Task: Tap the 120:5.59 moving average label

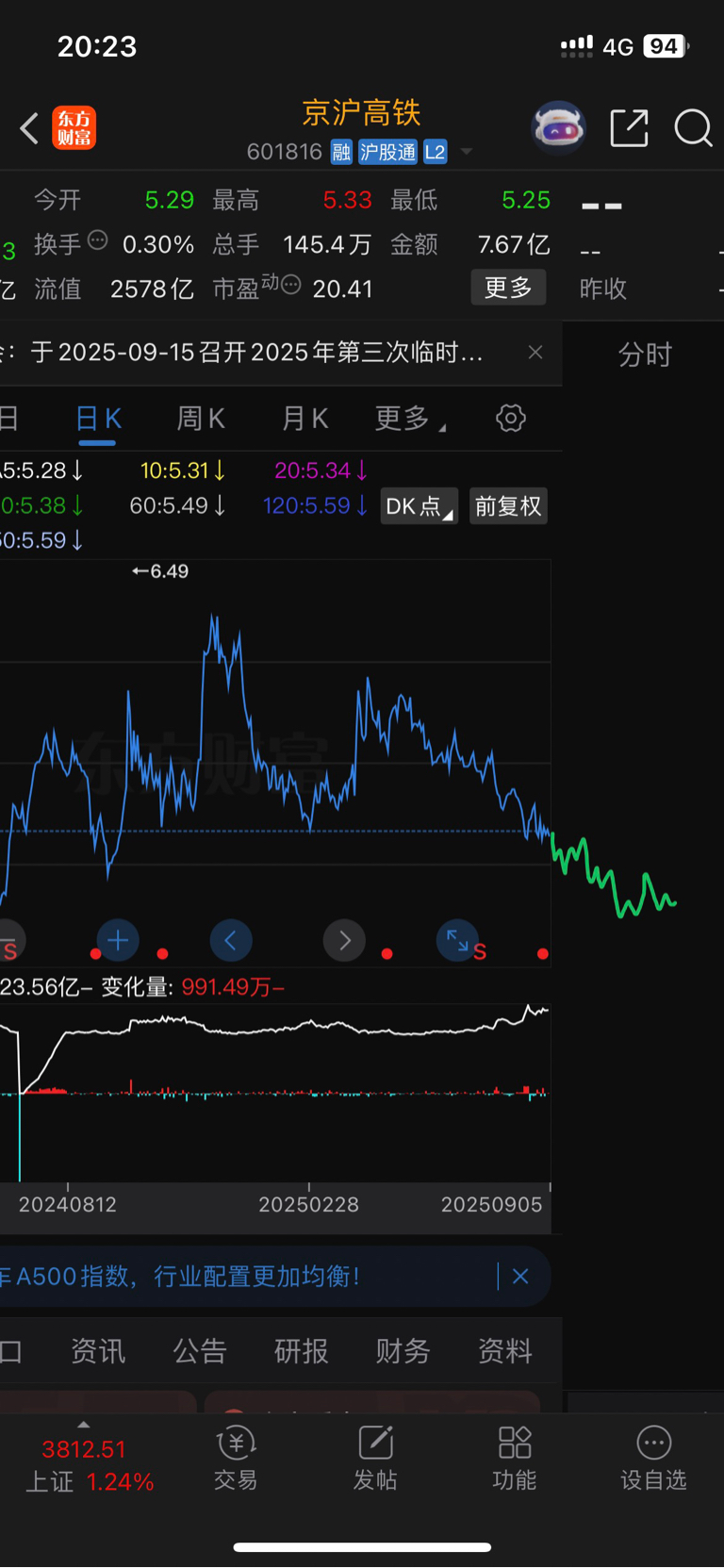Action: (315, 505)
